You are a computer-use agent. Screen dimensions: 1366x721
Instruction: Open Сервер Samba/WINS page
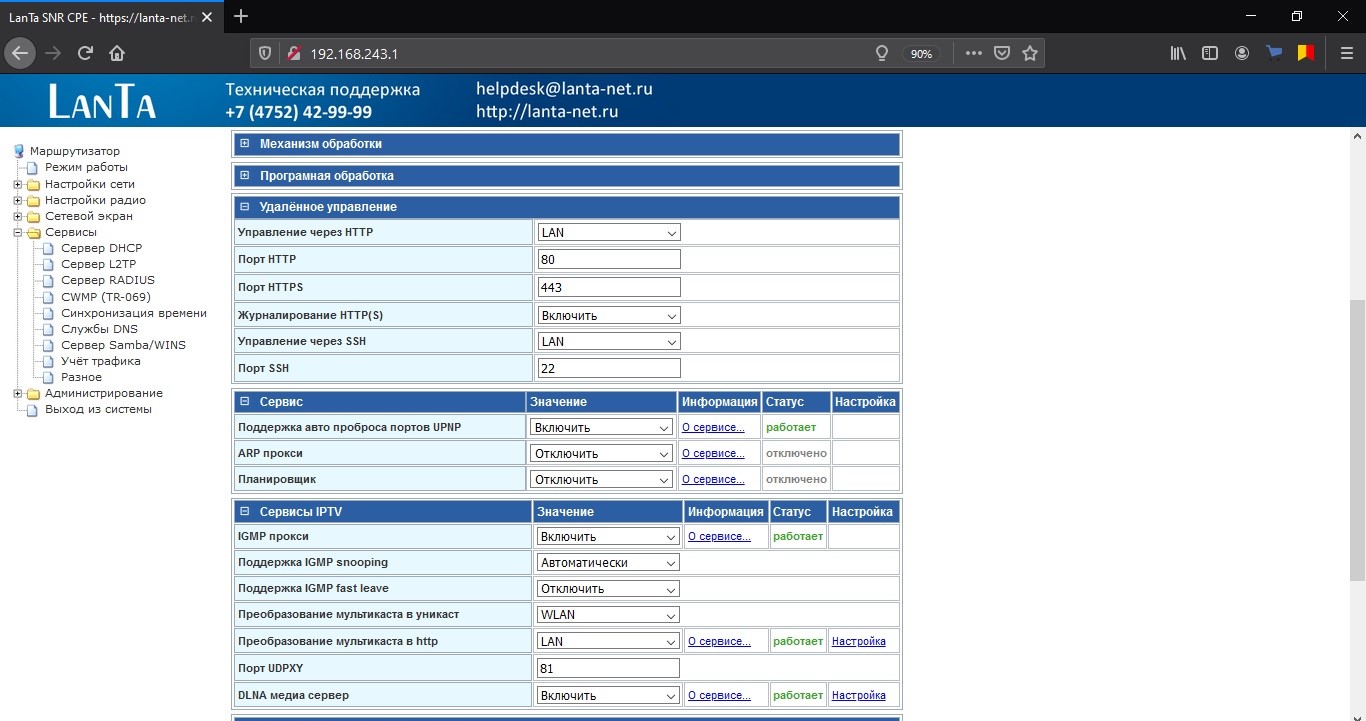click(x=123, y=345)
